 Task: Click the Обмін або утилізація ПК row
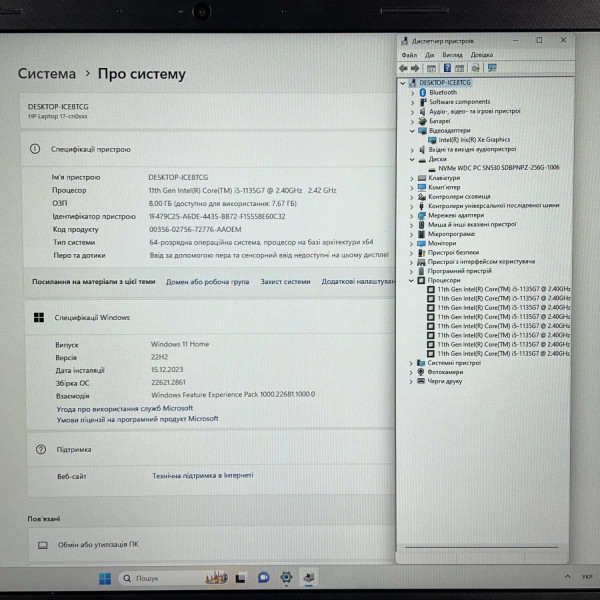[x=212, y=545]
